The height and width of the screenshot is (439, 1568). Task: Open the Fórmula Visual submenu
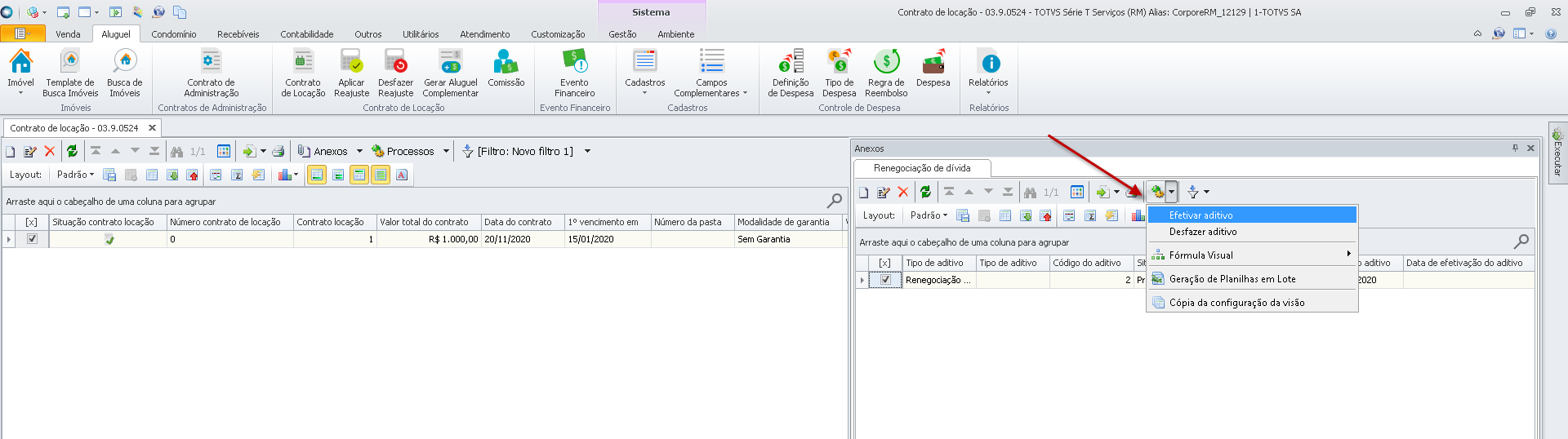pos(1252,255)
